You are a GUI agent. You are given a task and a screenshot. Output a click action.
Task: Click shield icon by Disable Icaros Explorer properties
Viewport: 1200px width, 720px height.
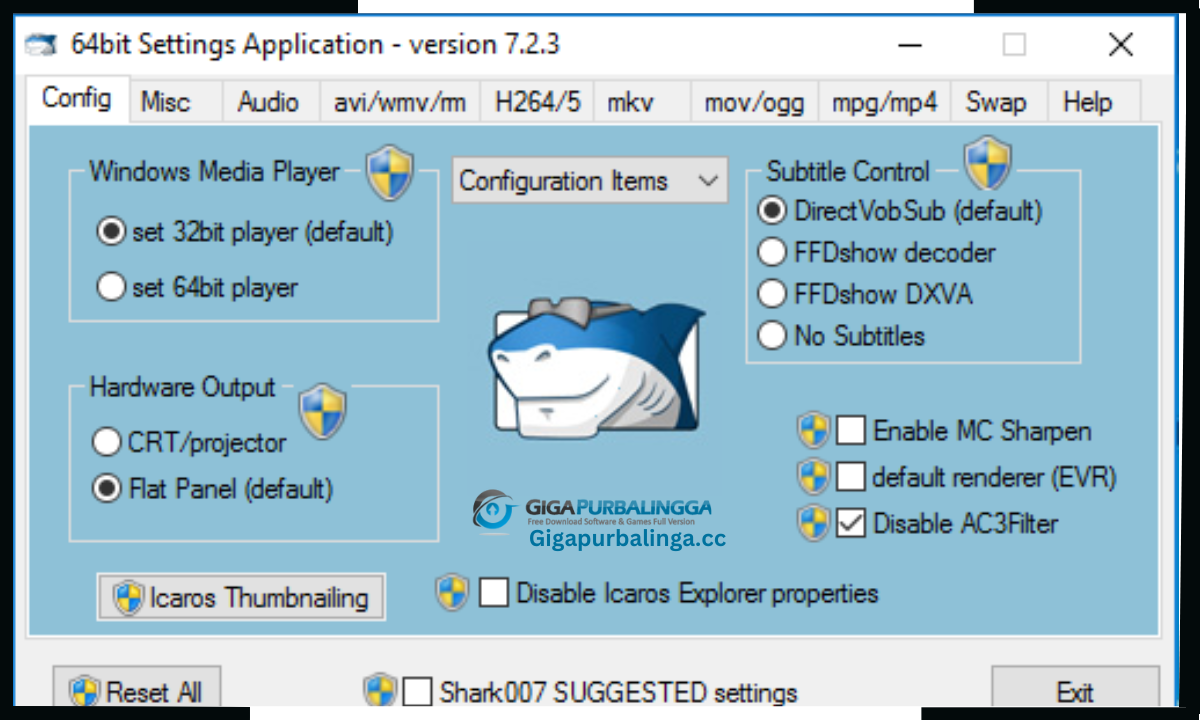[x=452, y=592]
